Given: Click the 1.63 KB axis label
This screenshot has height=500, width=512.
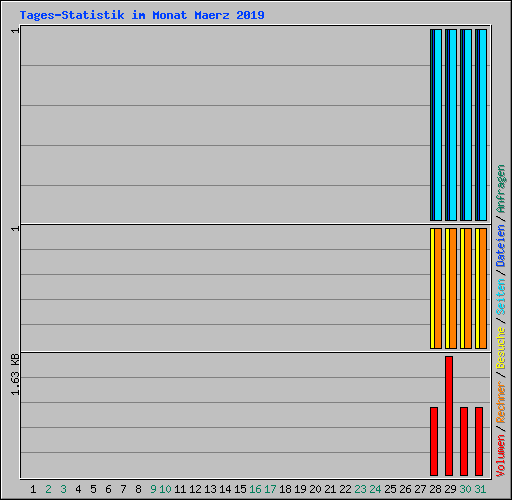Looking at the screenshot, I should click(15, 375).
